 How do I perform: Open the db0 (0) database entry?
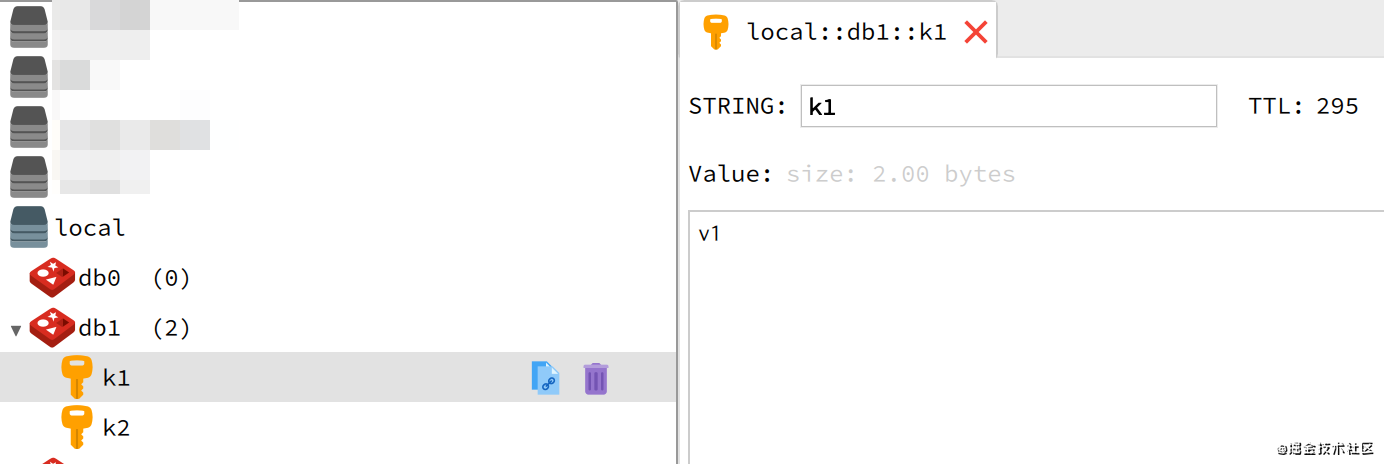coord(134,278)
